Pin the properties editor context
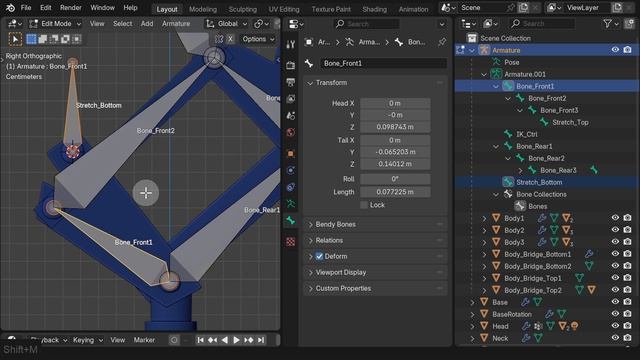Viewport: 640px width, 360px height. click(442, 42)
